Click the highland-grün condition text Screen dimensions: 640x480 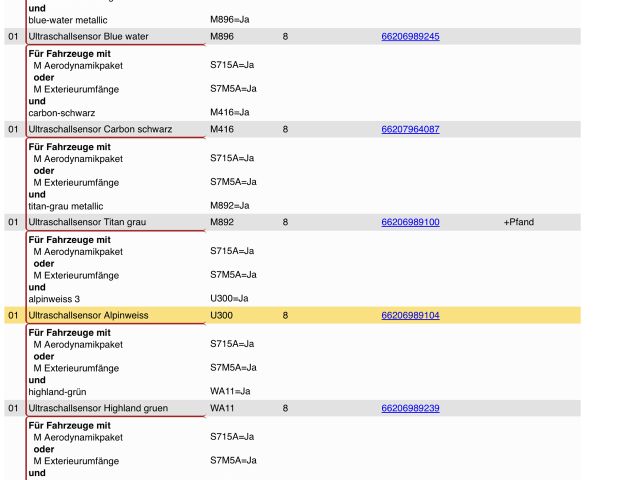click(64, 391)
